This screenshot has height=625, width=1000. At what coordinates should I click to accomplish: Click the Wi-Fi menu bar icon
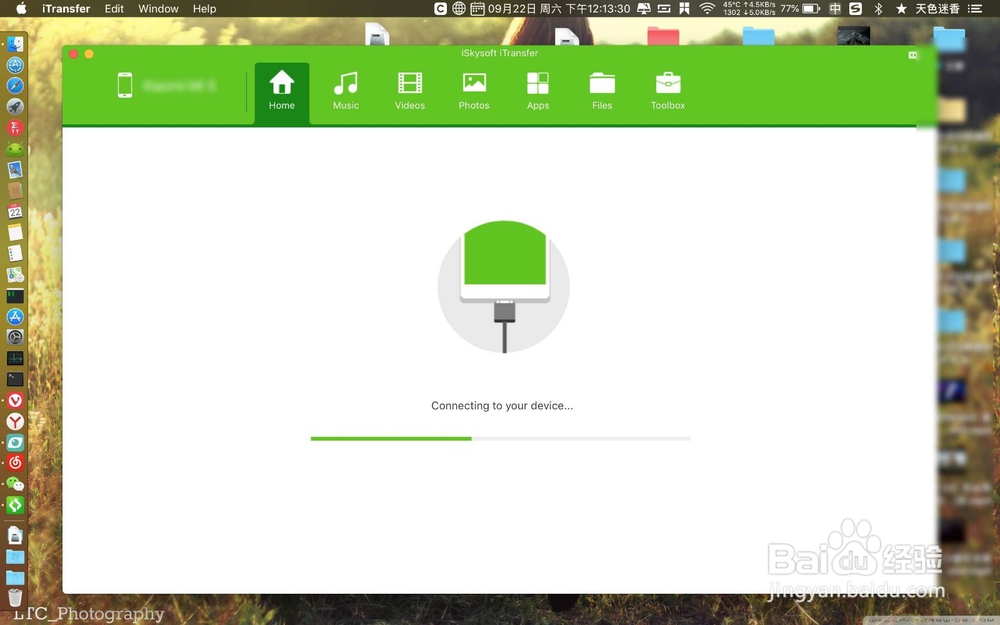tap(707, 8)
